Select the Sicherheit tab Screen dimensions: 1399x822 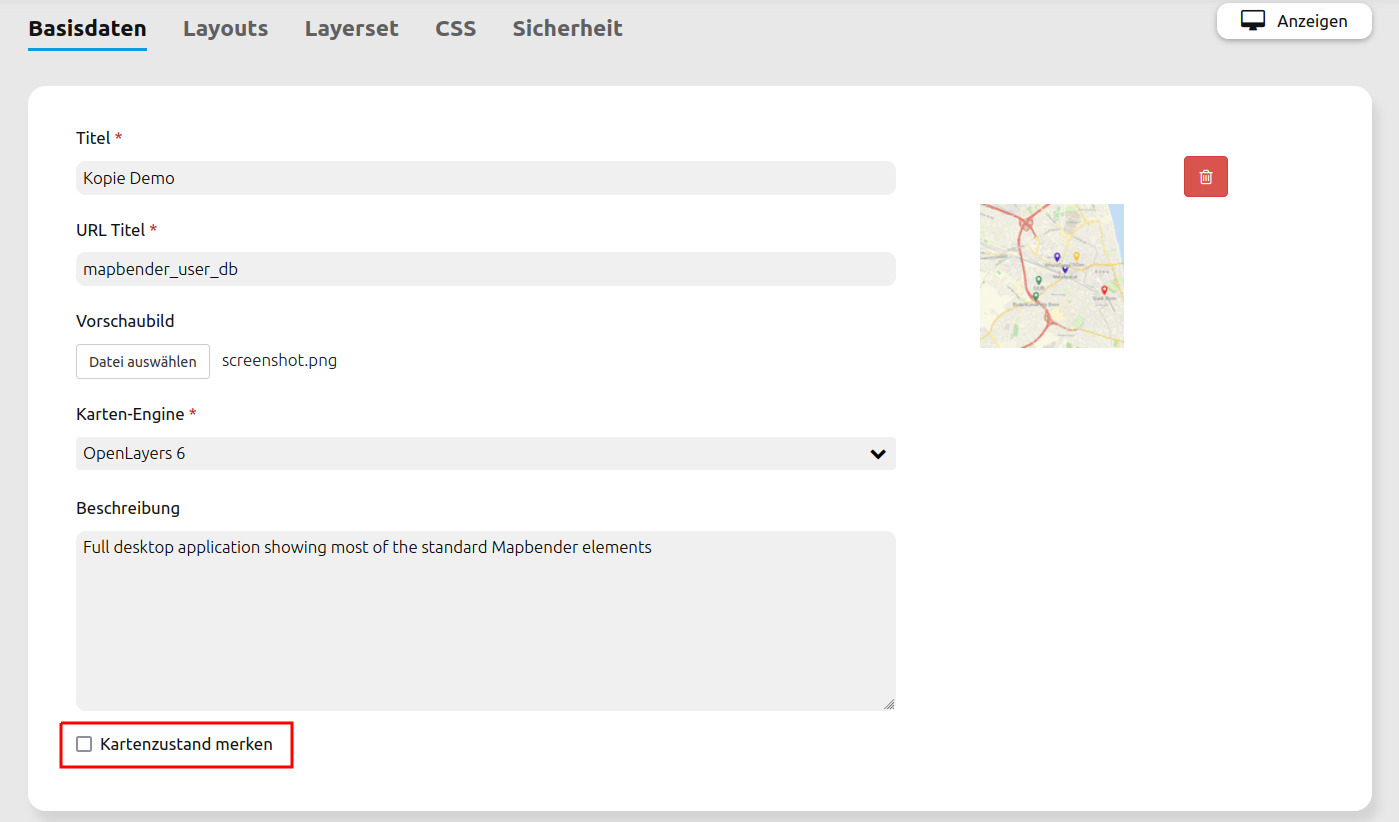(x=567, y=29)
